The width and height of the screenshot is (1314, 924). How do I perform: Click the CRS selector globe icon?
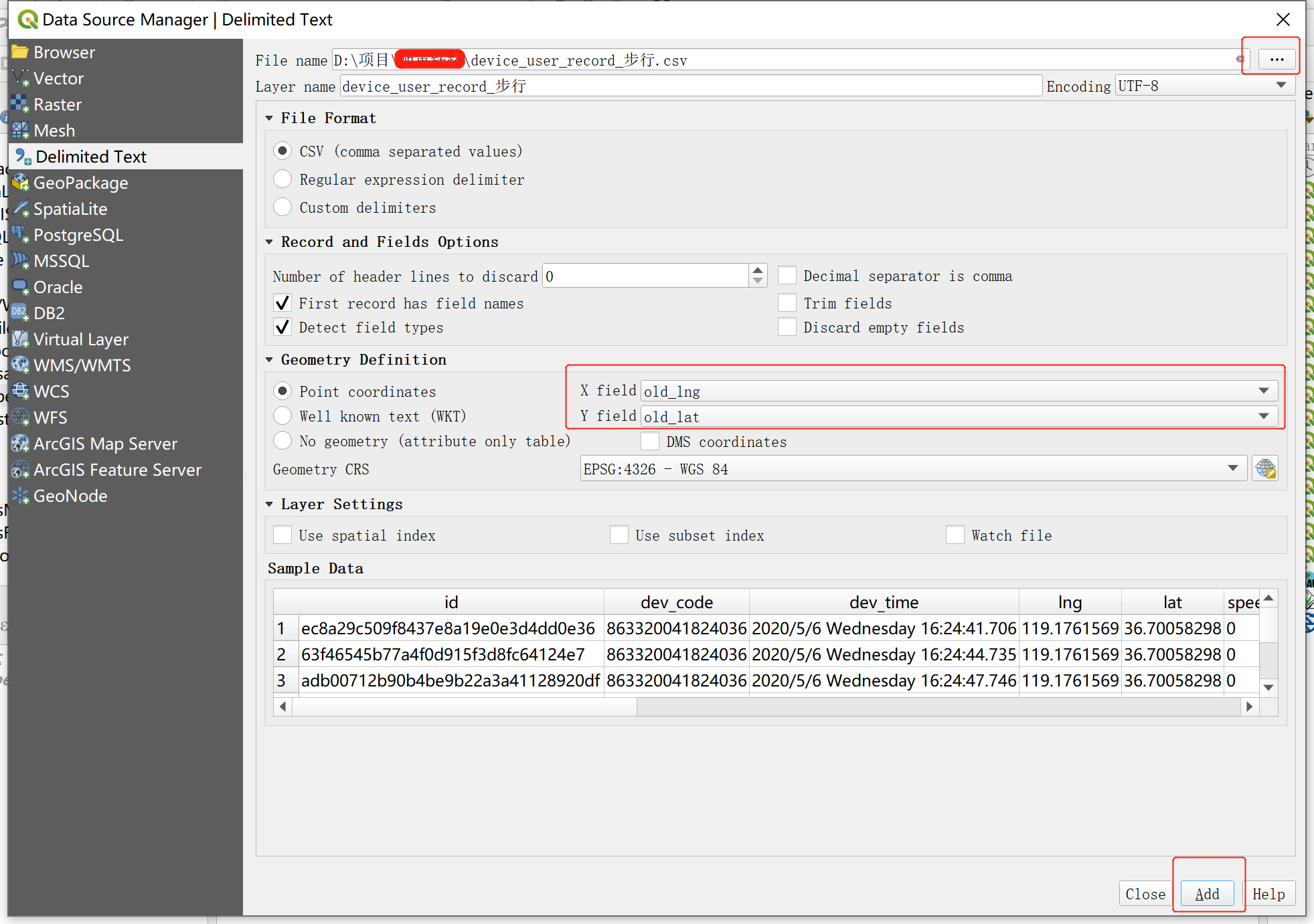[1266, 468]
